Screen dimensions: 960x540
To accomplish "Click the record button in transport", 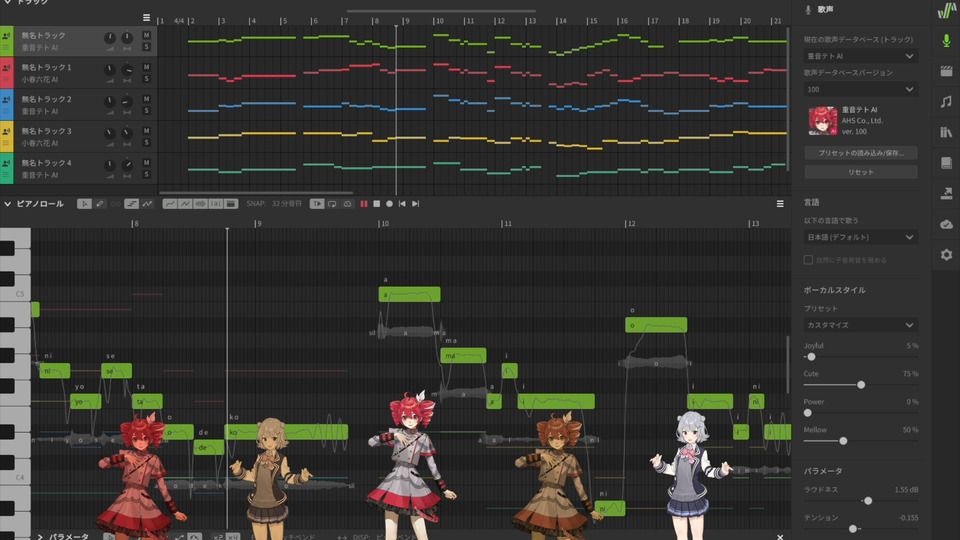I will tap(389, 204).
